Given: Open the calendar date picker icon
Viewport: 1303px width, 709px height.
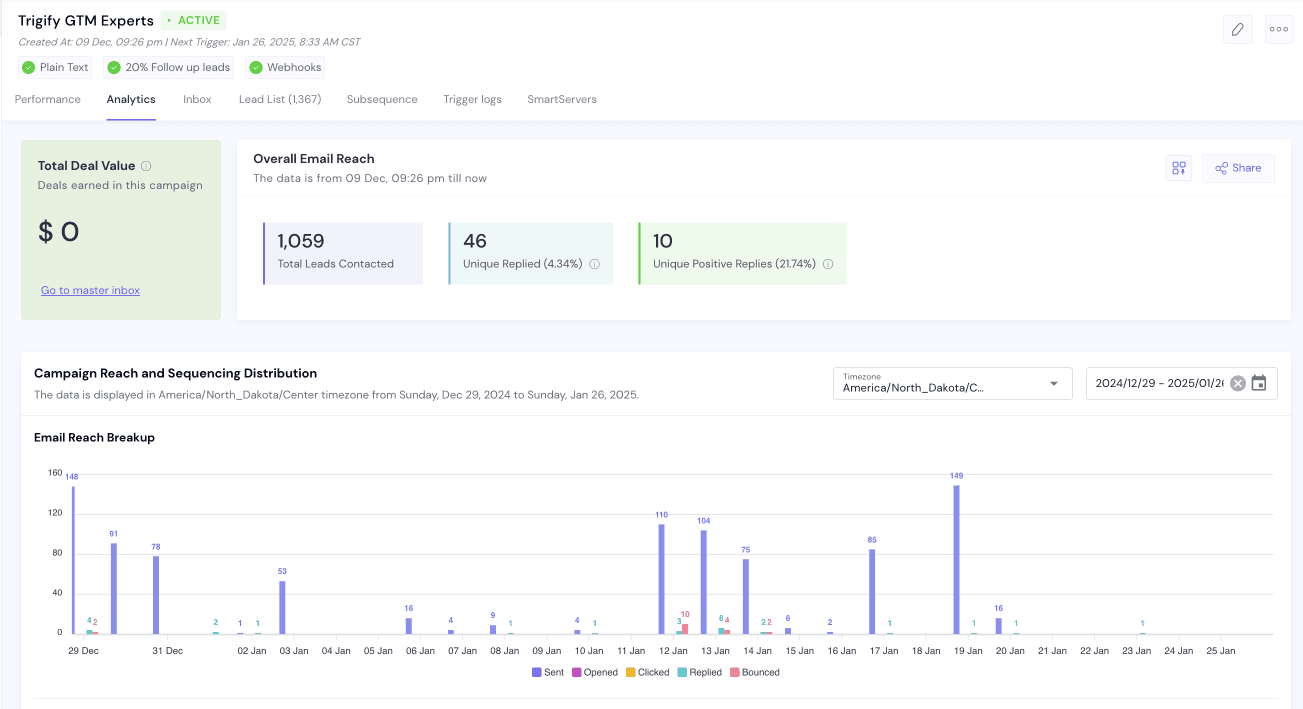Looking at the screenshot, I should coord(1259,383).
